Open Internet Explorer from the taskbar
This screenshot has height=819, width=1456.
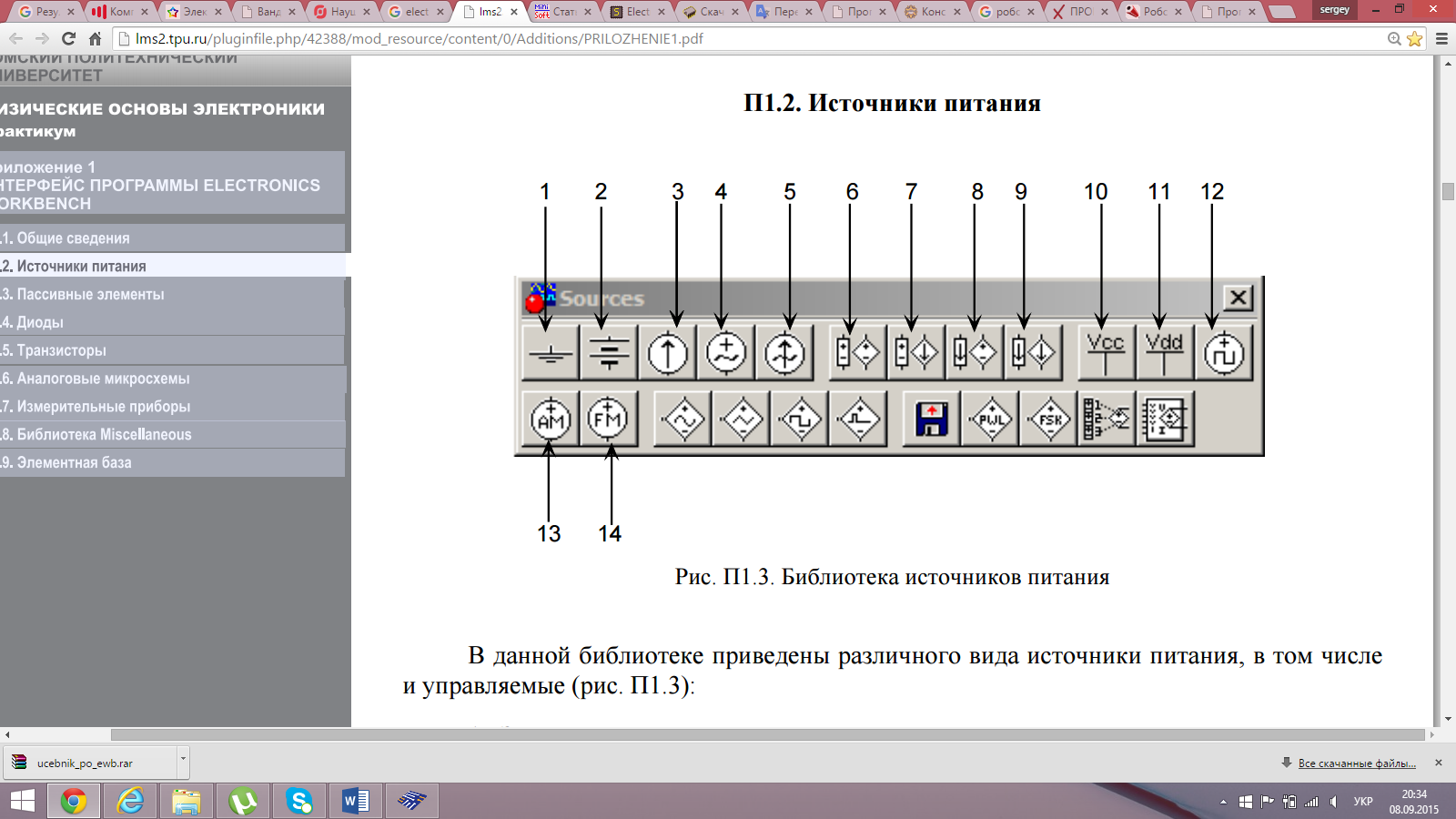pos(130,801)
